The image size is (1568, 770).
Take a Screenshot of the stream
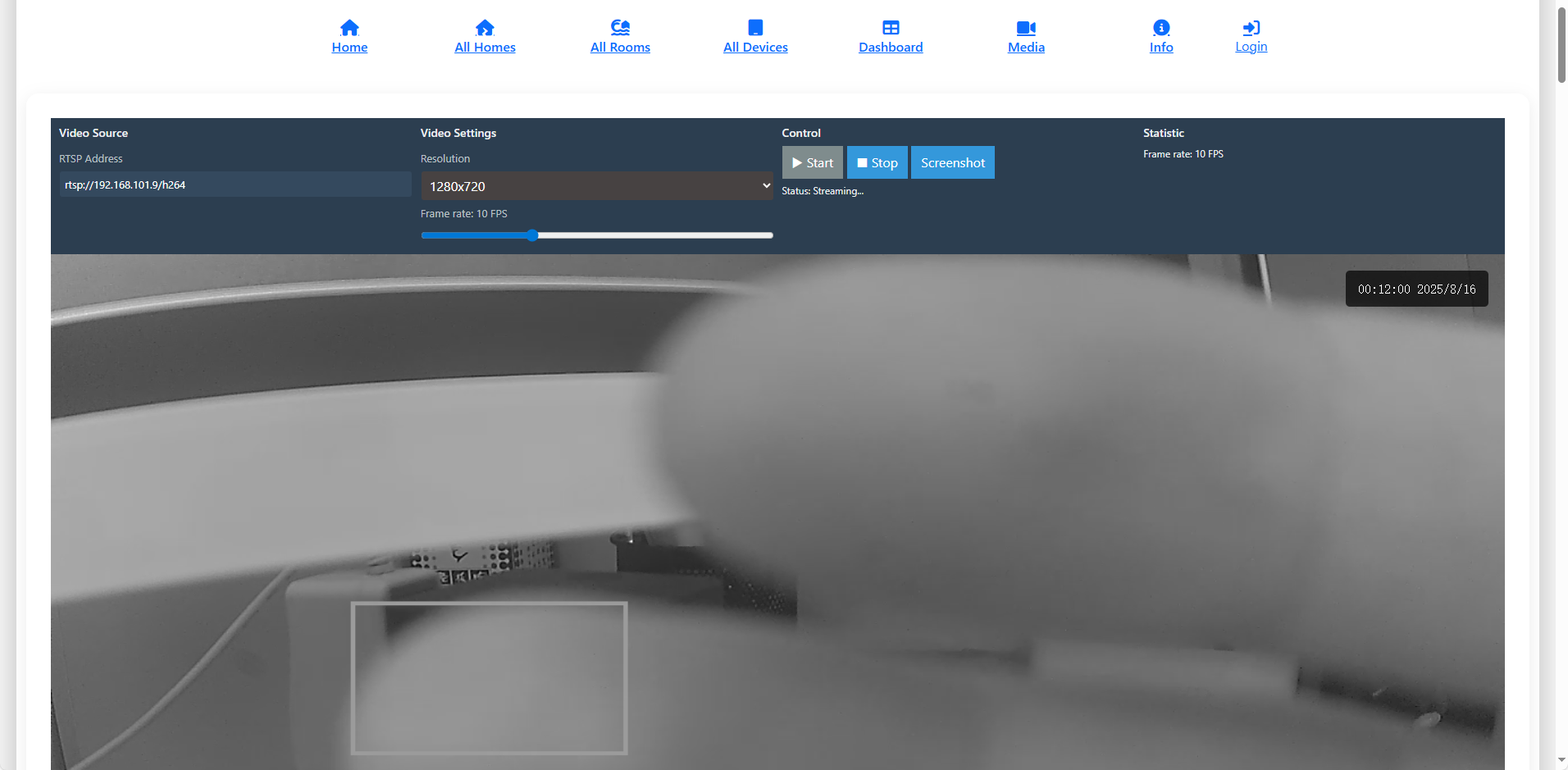tap(952, 162)
